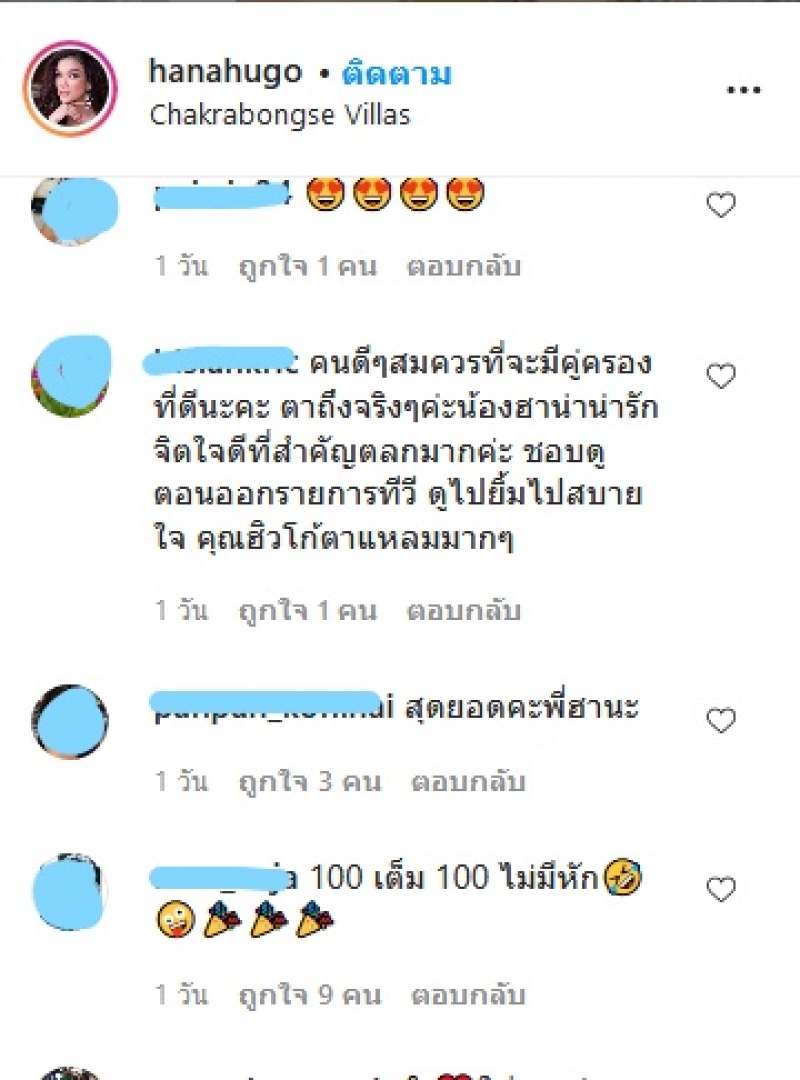Open avatar of the first commenter

74,209
